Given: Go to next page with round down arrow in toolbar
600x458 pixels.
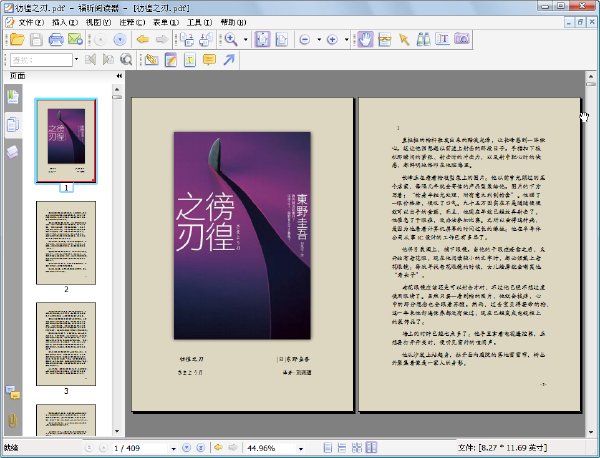Looking at the screenshot, I should (120, 39).
